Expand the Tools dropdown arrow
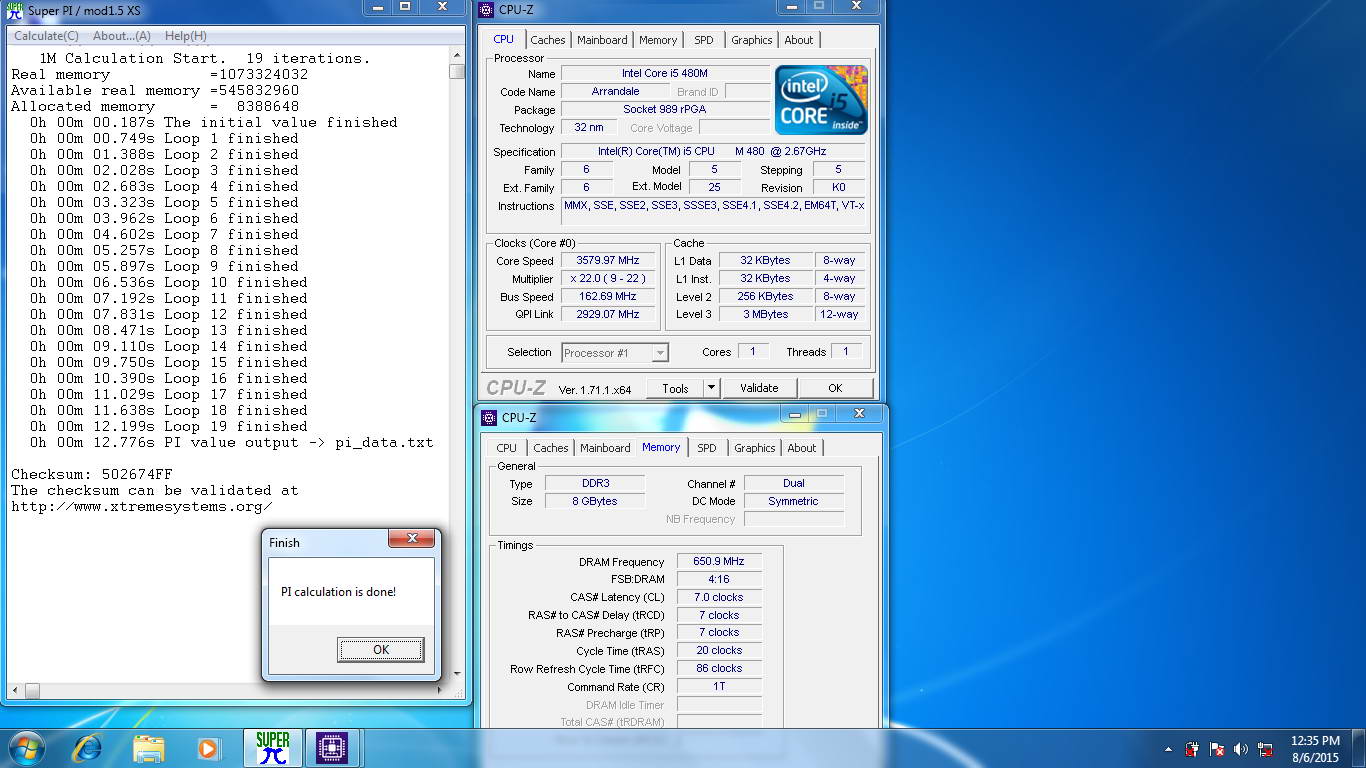Image resolution: width=1366 pixels, height=768 pixels. click(x=711, y=388)
